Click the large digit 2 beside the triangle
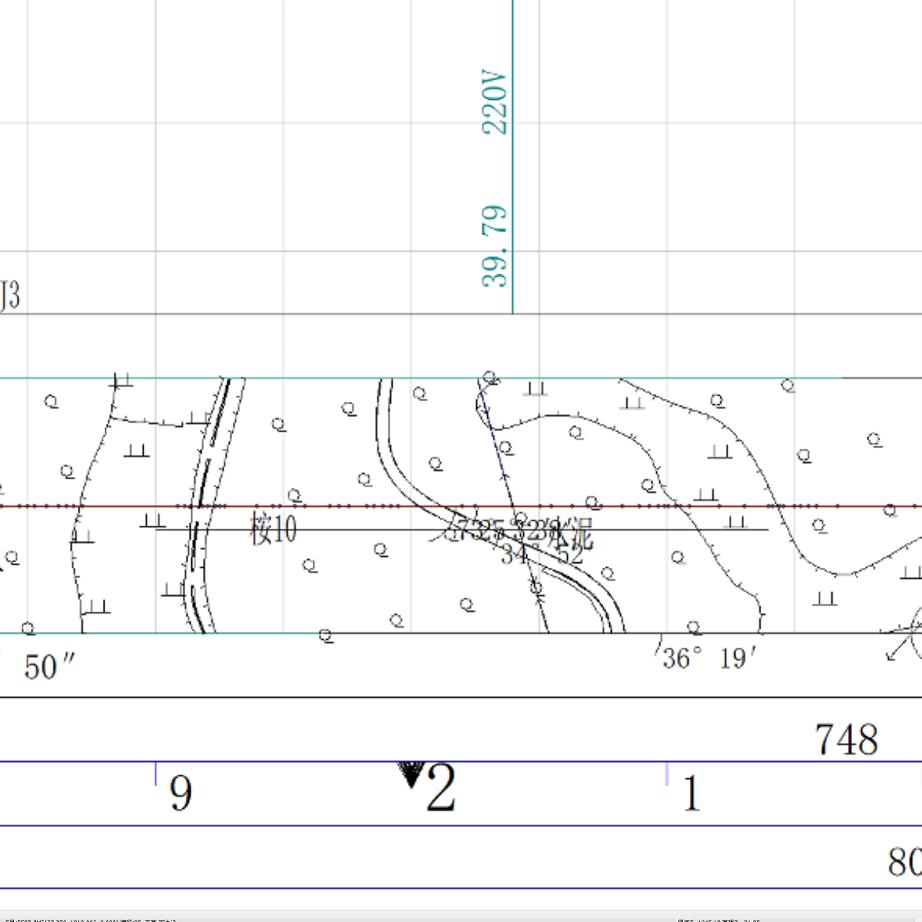Screen dimensions: 922x922 (x=441, y=788)
